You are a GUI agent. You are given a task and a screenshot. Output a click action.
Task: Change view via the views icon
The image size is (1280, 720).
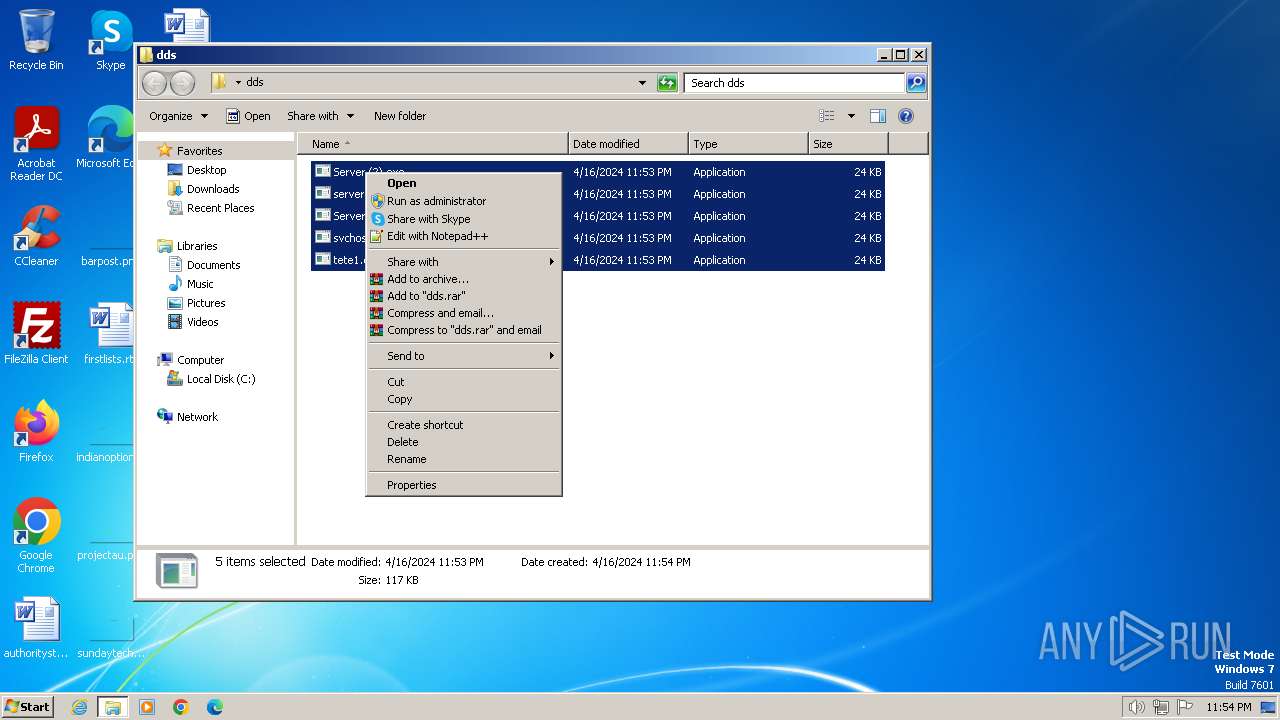pos(827,116)
